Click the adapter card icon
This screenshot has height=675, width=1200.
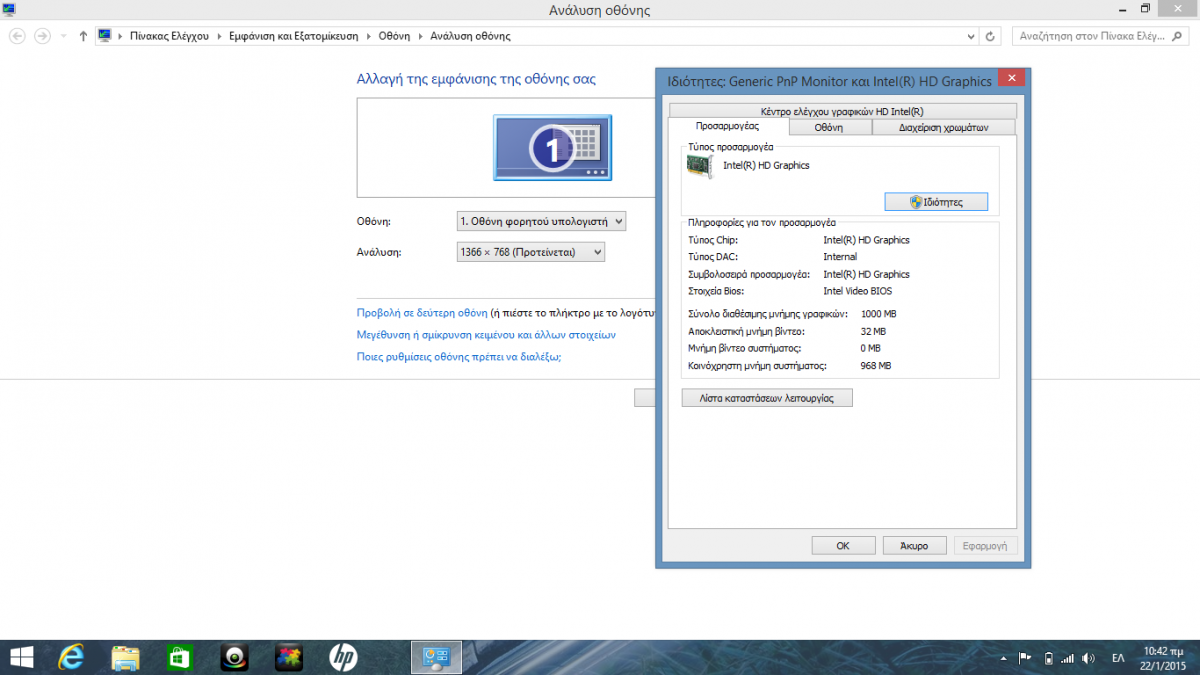pos(699,167)
